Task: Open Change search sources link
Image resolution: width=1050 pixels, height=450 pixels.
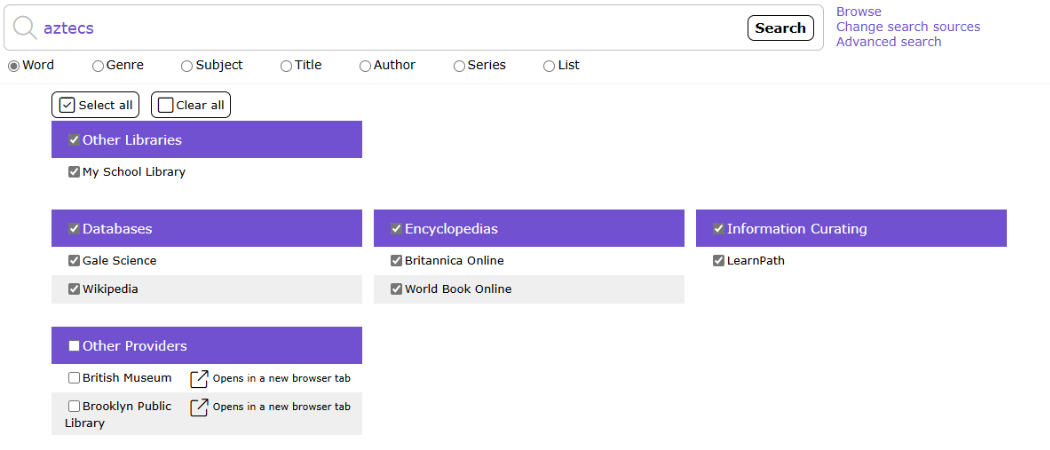Action: [908, 27]
